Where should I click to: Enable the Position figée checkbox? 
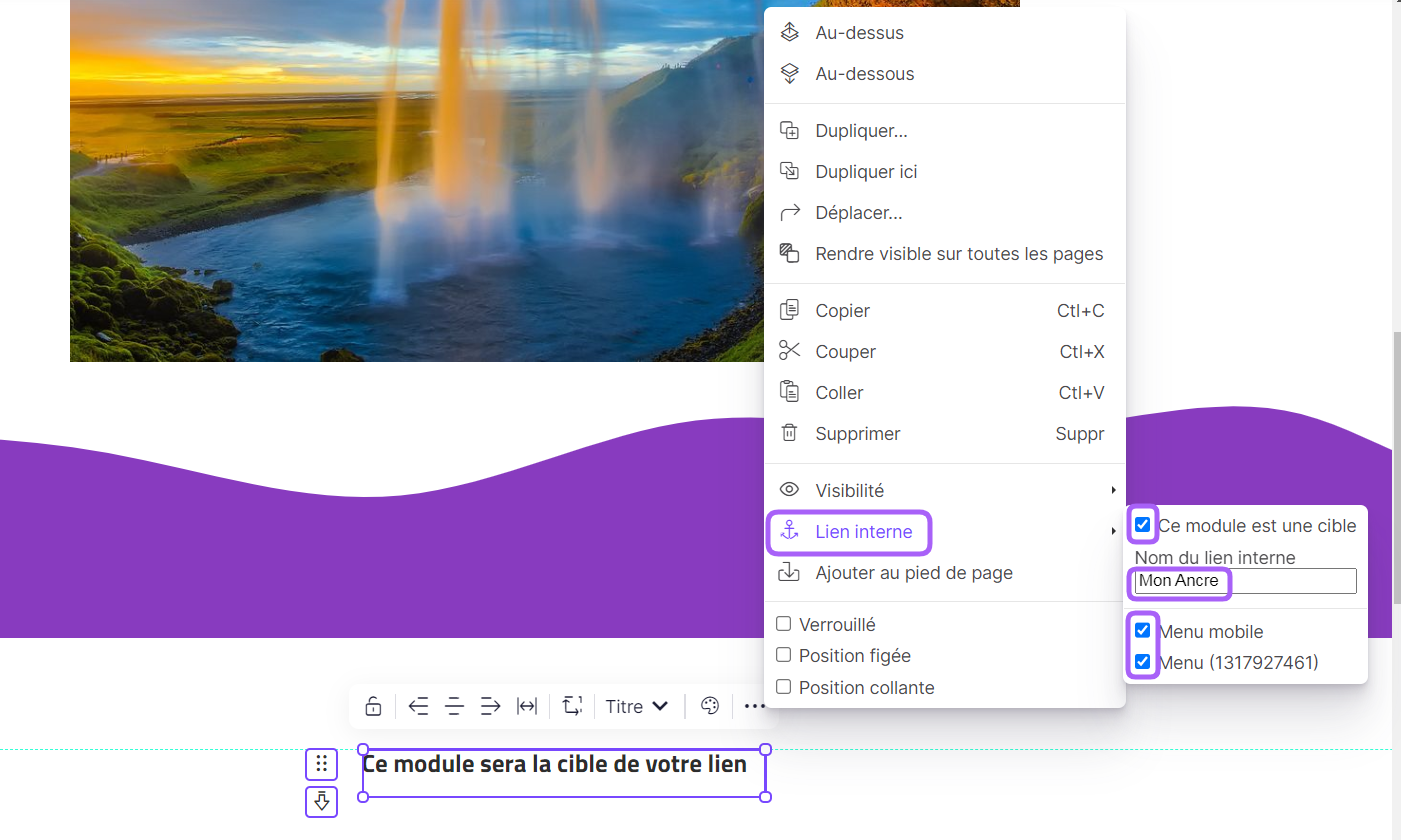tap(784, 655)
